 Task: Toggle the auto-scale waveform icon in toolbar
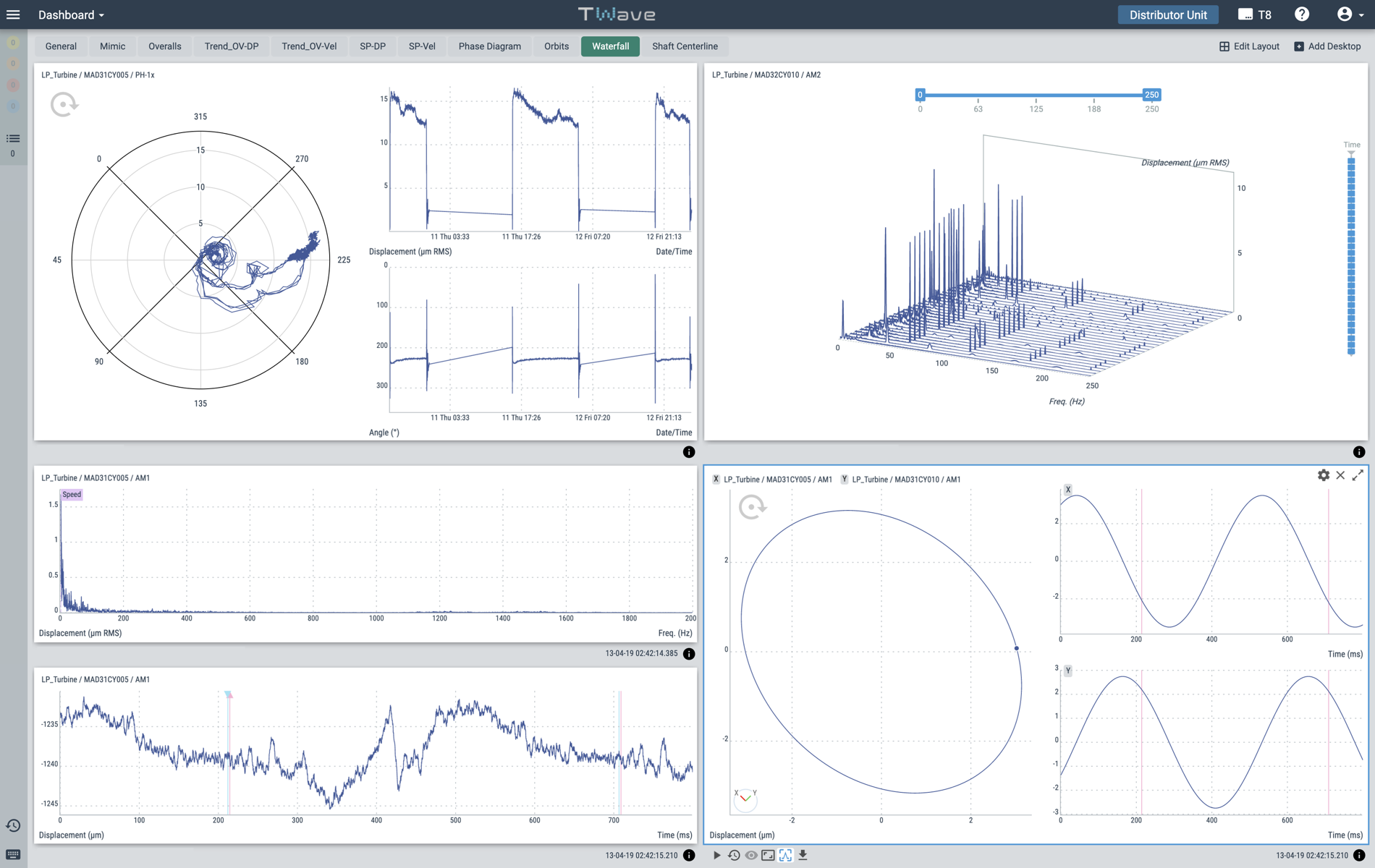785,855
